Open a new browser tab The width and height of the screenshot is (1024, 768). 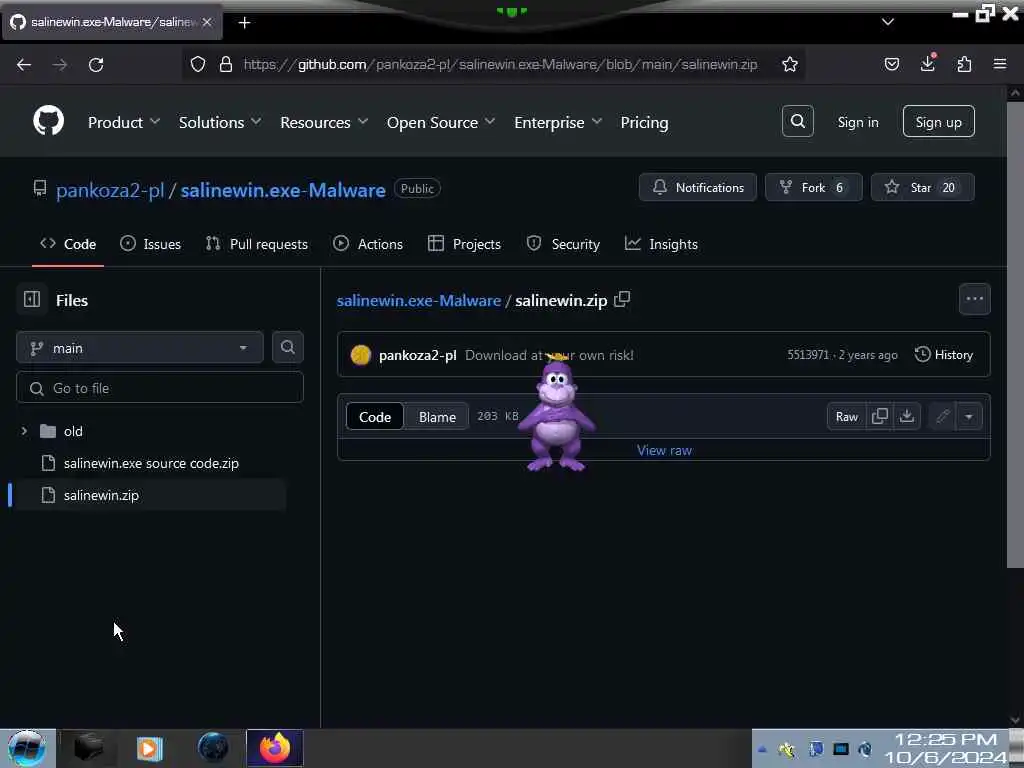[x=244, y=23]
